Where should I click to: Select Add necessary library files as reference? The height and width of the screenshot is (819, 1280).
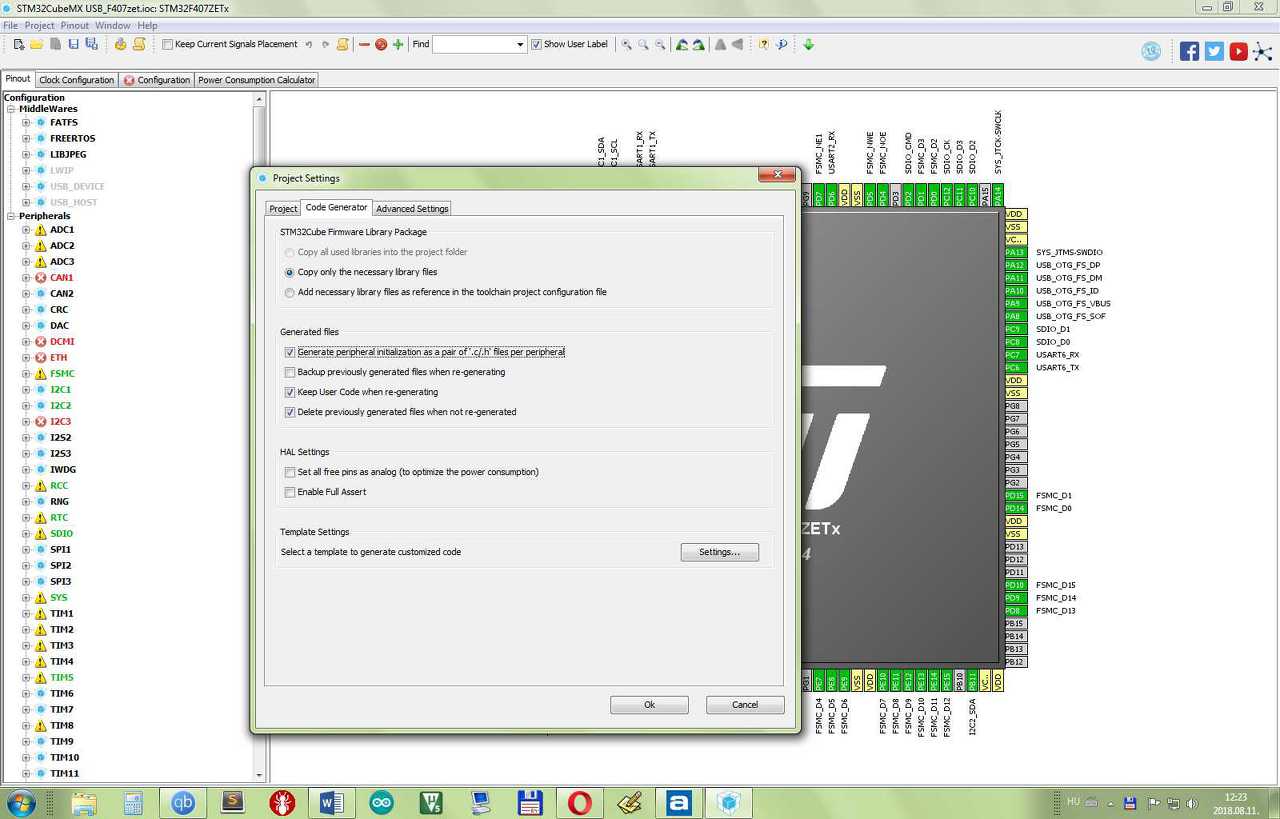click(290, 292)
